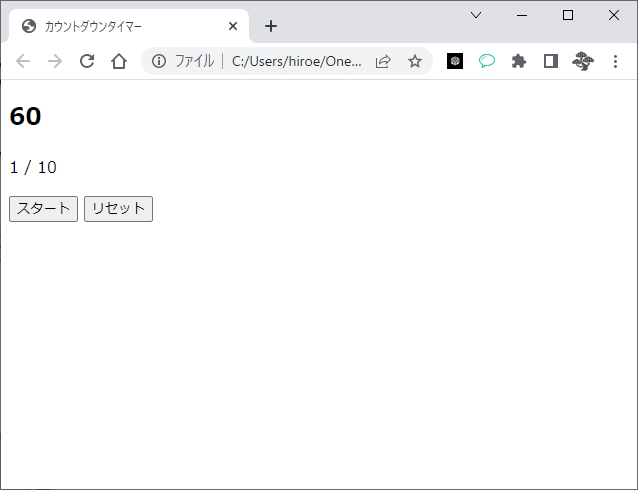
Task: Toggle the side panel icon
Action: (551, 61)
